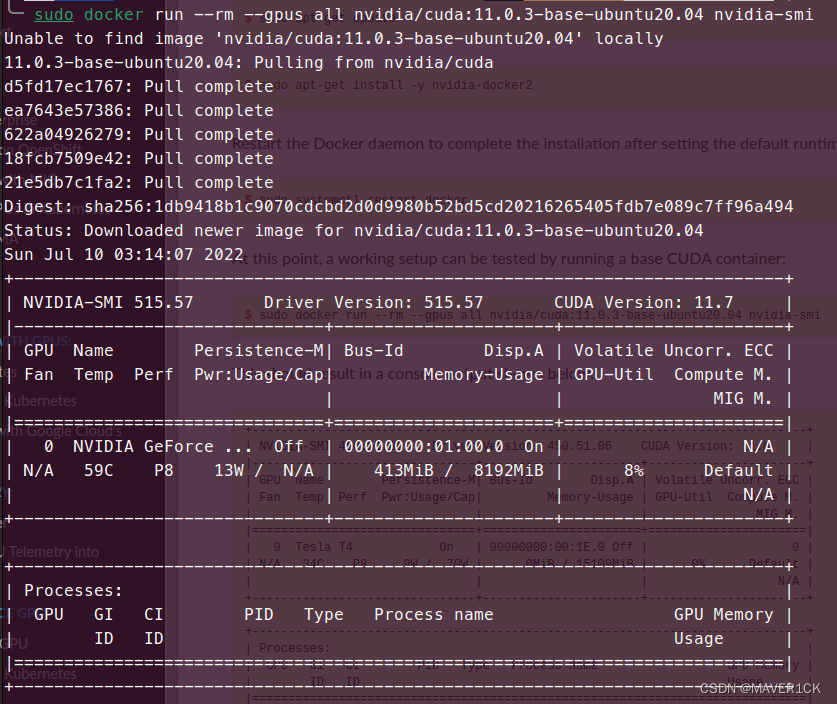Click the 'Persistence-M' column header
Image resolution: width=837 pixels, height=704 pixels.
(x=259, y=351)
